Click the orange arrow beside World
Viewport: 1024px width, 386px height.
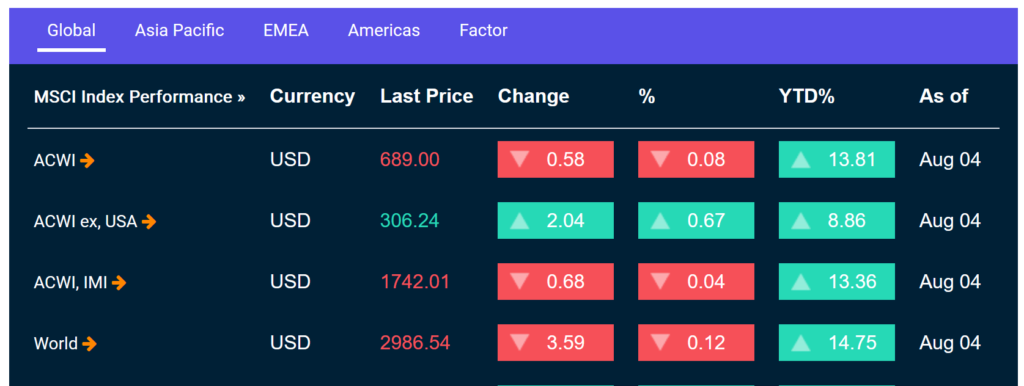point(89,344)
